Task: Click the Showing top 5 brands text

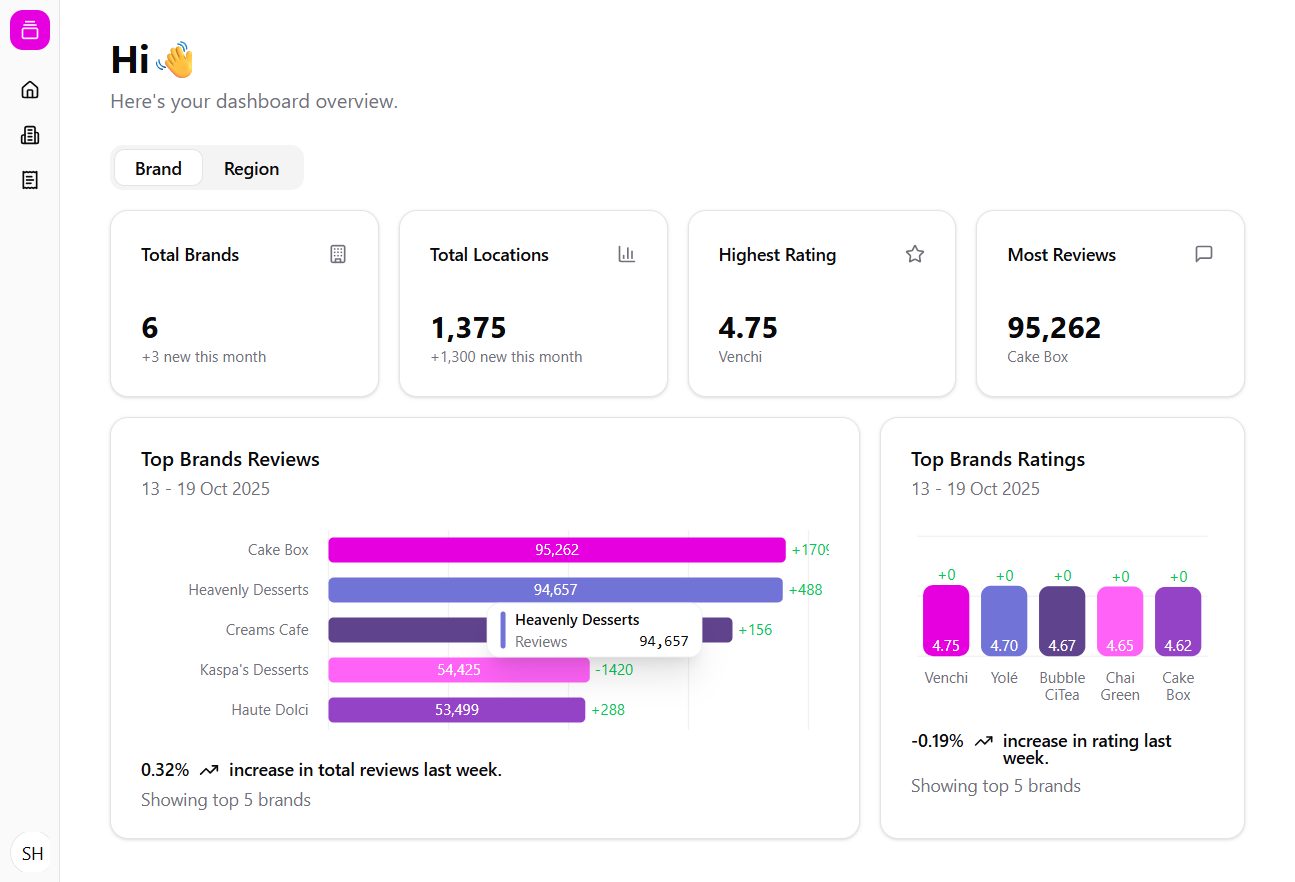Action: click(x=225, y=799)
